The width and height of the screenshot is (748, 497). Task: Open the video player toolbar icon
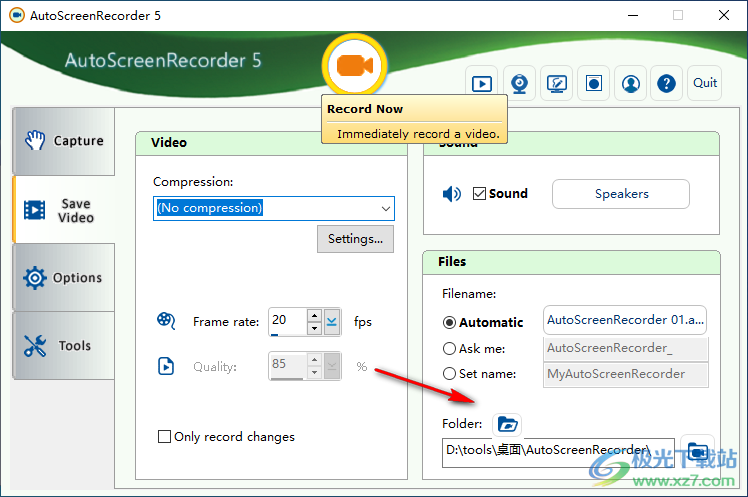pos(482,84)
